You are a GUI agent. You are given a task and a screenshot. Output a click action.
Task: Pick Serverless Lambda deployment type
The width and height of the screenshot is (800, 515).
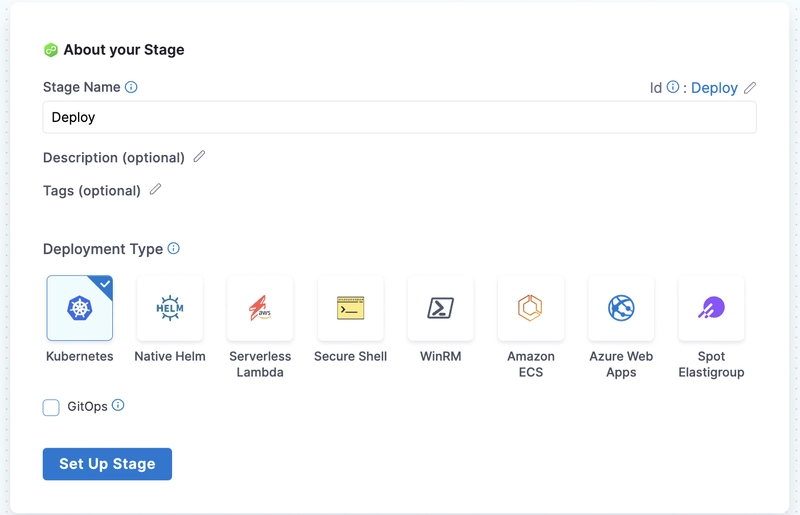tap(260, 308)
